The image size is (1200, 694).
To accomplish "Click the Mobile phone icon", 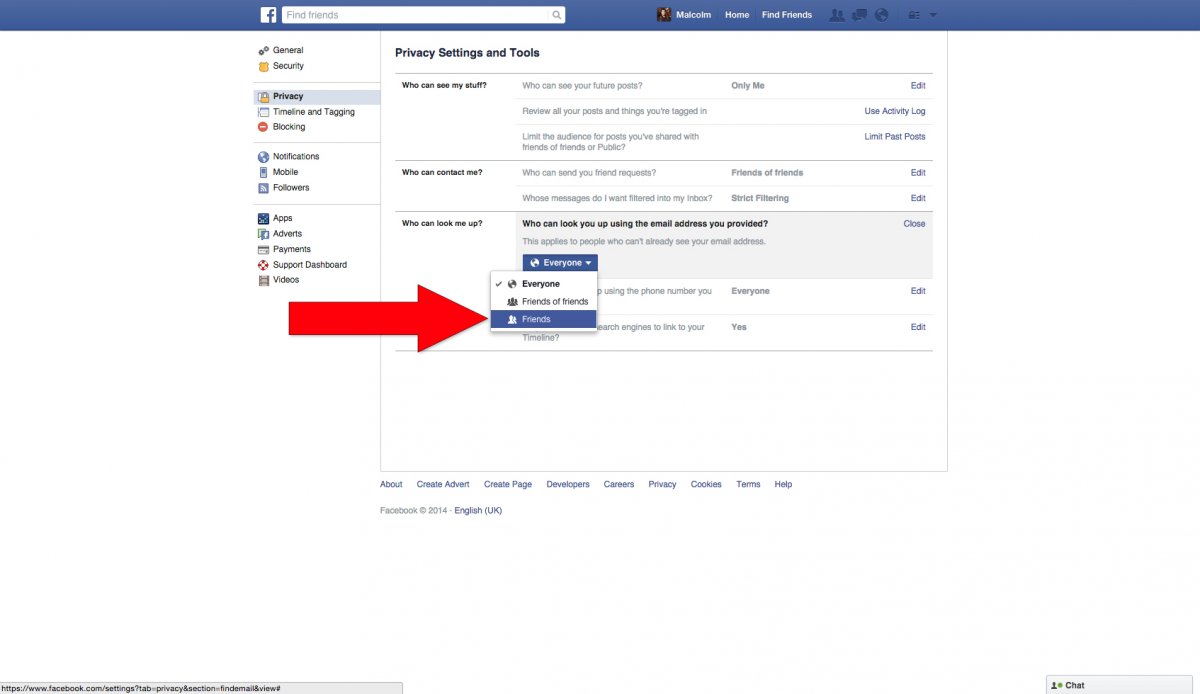I will coord(263,172).
